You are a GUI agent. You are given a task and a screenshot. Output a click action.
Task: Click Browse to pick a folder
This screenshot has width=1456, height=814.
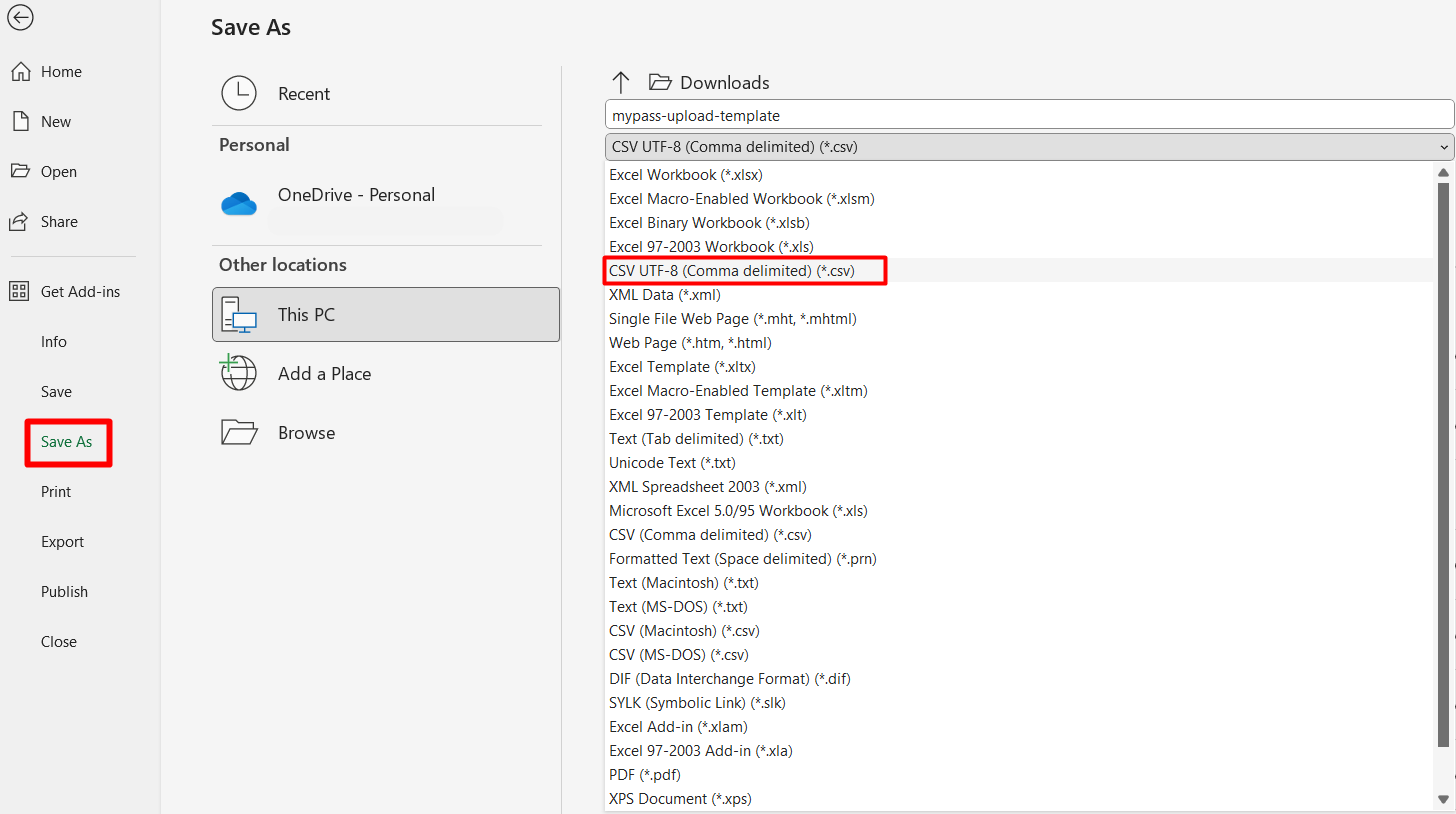(307, 433)
